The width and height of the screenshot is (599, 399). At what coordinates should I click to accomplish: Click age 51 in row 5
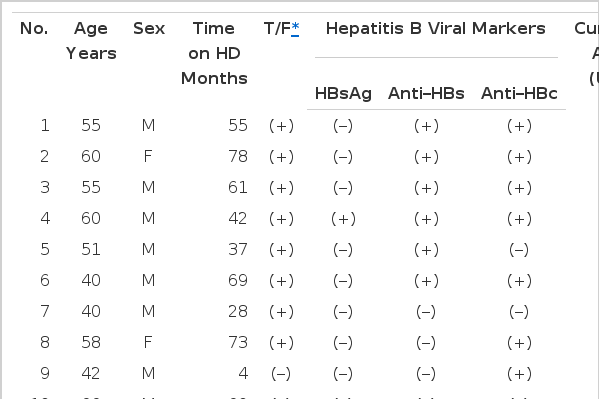tap(91, 249)
